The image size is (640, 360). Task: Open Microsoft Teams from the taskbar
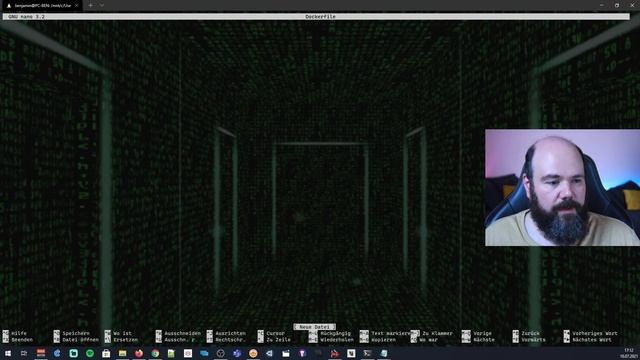pyautogui.click(x=237, y=353)
